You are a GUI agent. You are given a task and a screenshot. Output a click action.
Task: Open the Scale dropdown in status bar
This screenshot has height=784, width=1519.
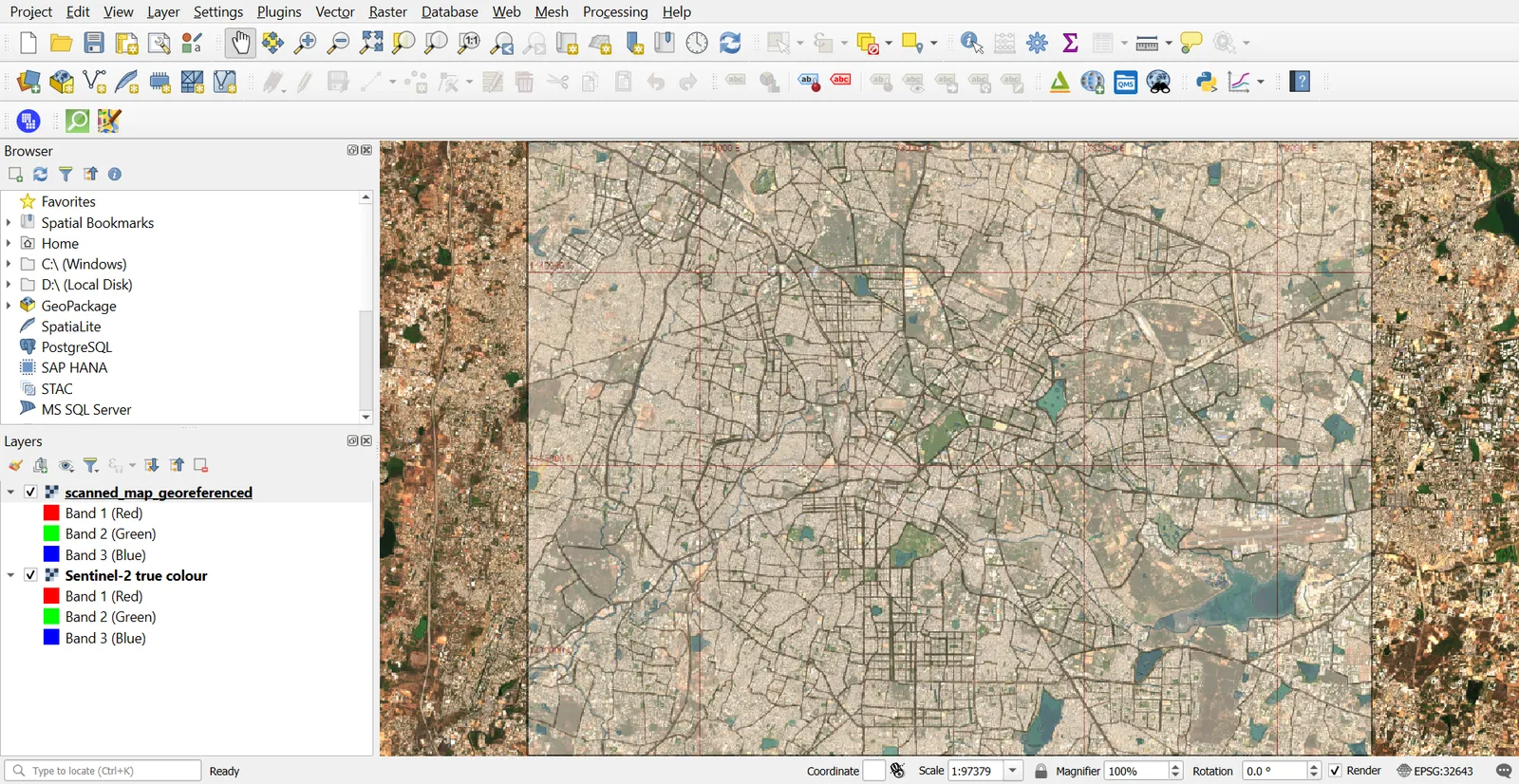click(x=1013, y=771)
